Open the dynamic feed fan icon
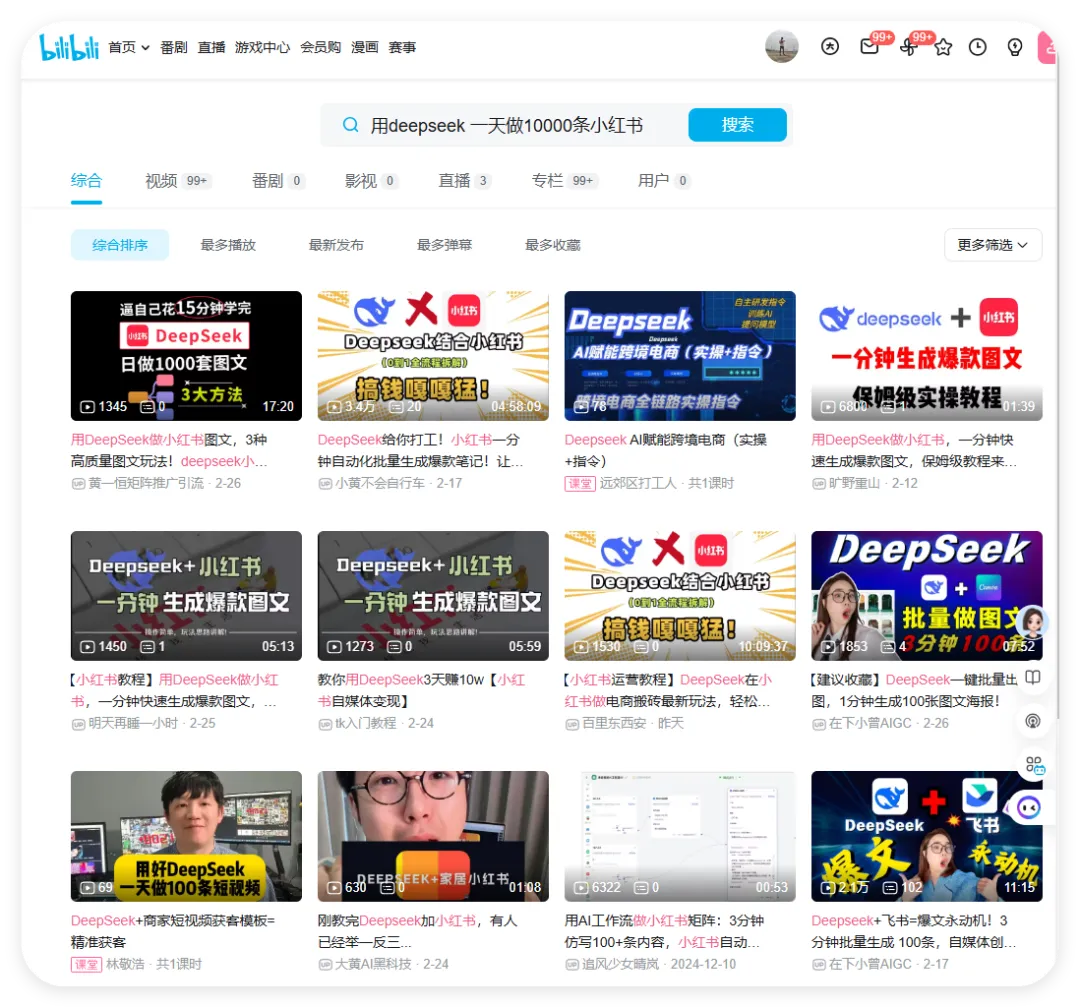Screen dimensions: 1080x1007 click(908, 47)
